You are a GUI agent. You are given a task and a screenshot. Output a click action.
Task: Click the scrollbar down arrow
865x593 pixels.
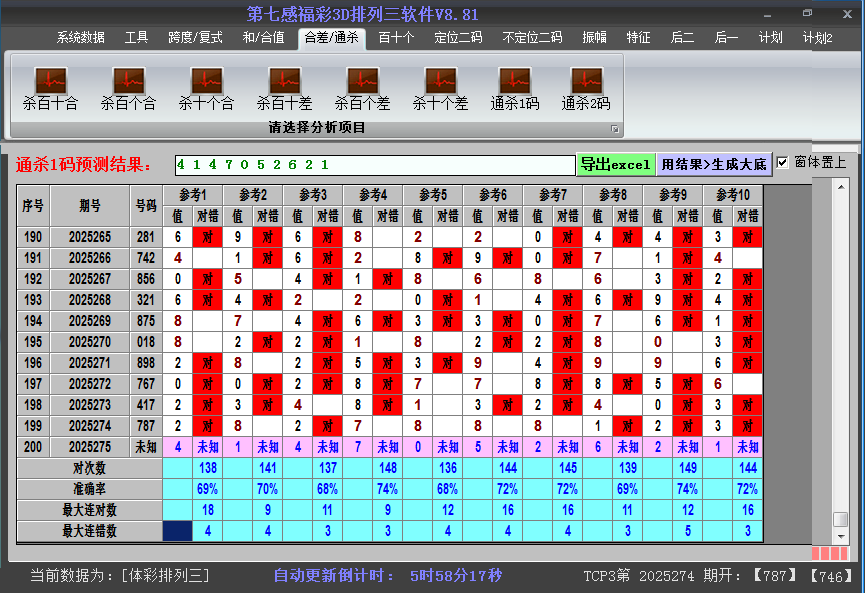[841, 535]
